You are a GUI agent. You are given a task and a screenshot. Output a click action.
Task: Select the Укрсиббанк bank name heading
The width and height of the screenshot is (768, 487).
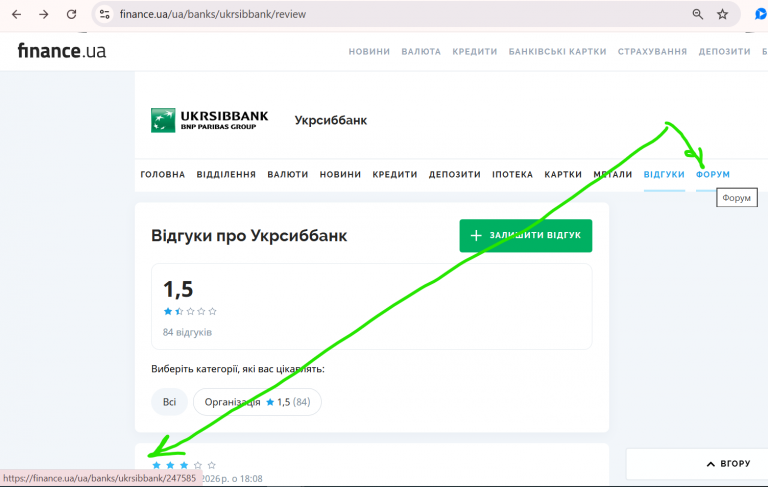click(x=331, y=121)
